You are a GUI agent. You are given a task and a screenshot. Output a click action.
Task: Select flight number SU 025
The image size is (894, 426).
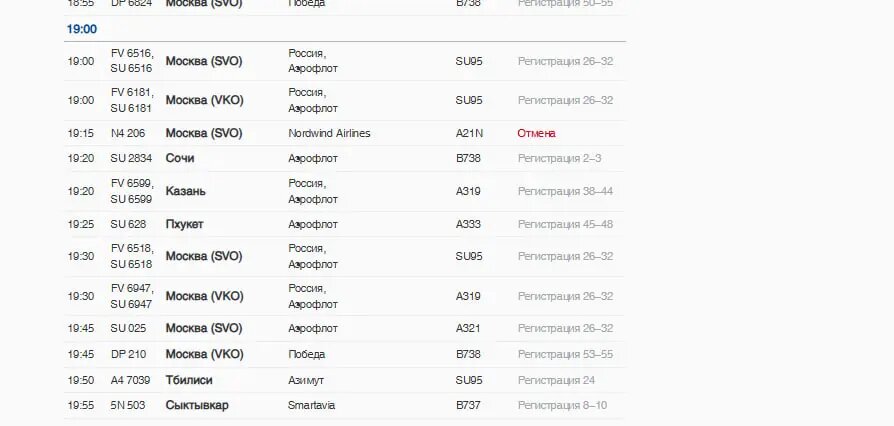pos(128,328)
